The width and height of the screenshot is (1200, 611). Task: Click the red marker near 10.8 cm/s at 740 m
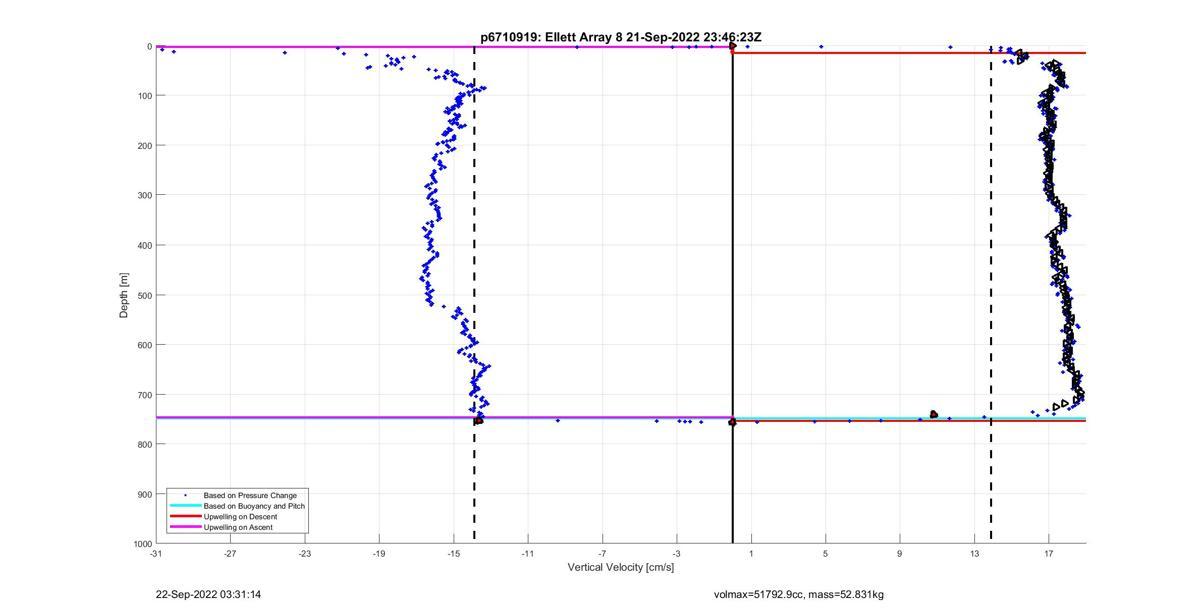[x=933, y=414]
